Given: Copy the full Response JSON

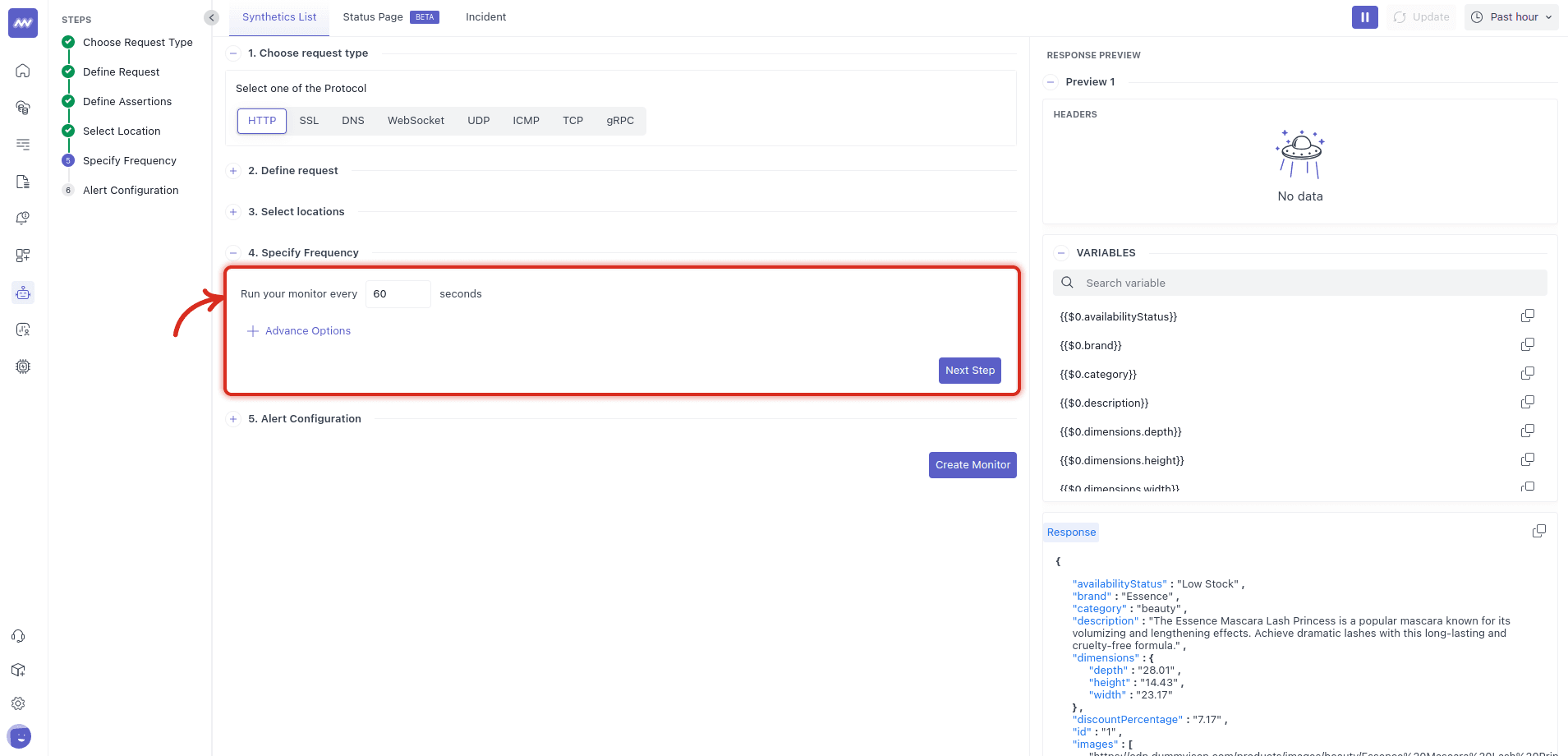Looking at the screenshot, I should point(1538,532).
